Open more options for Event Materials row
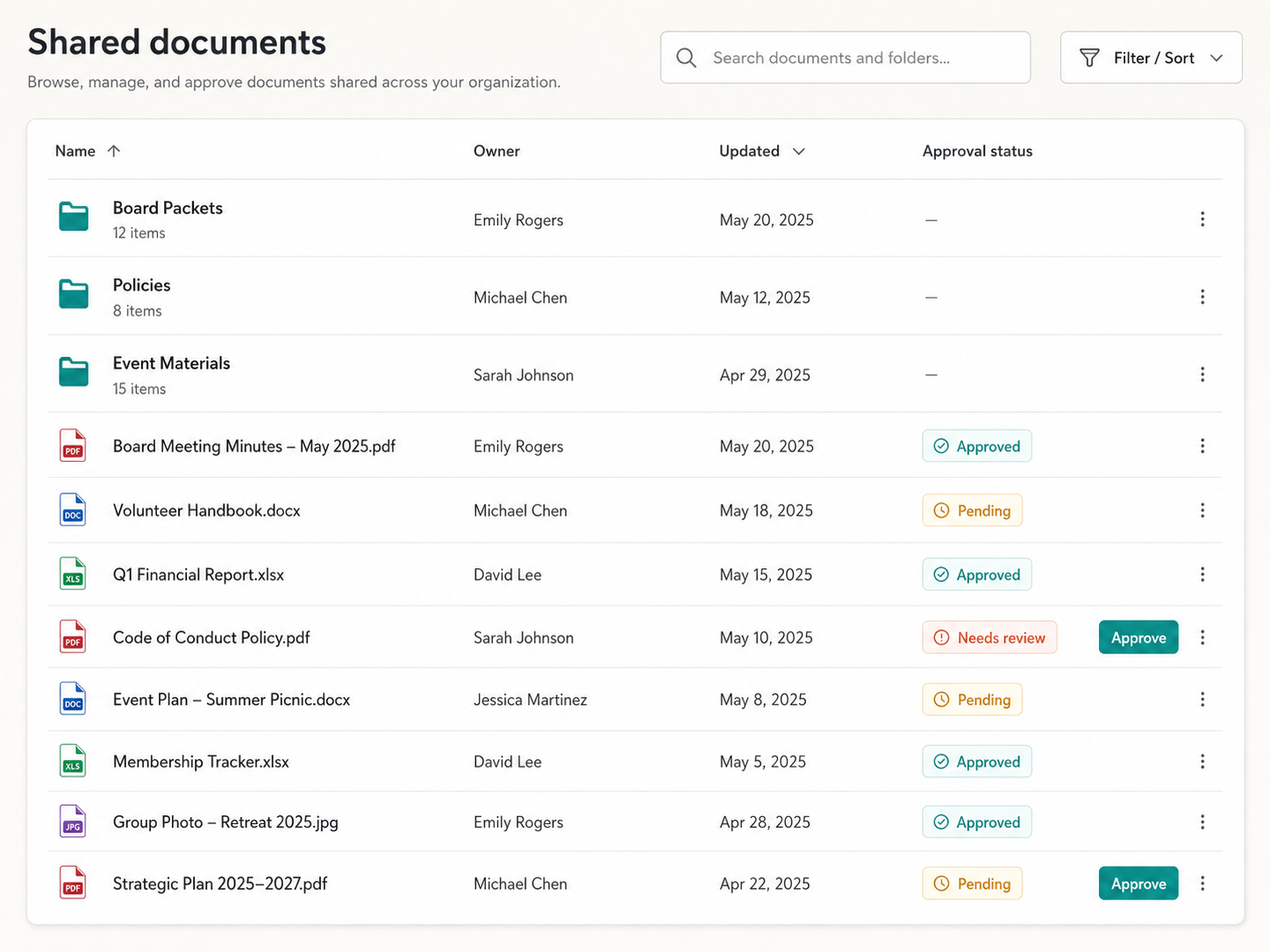The image size is (1270, 952). pos(1202,374)
